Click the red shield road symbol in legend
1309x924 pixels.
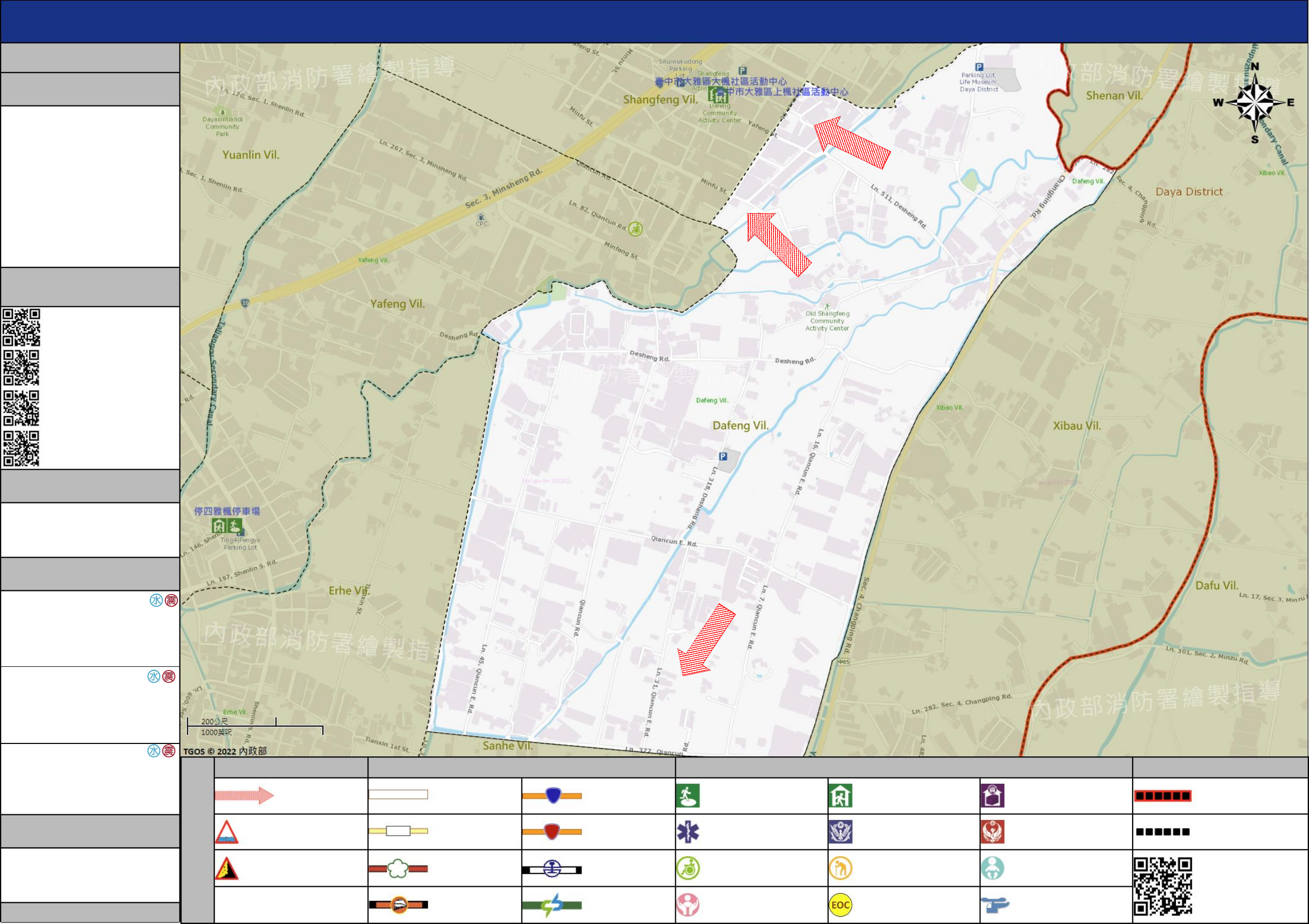(x=552, y=832)
